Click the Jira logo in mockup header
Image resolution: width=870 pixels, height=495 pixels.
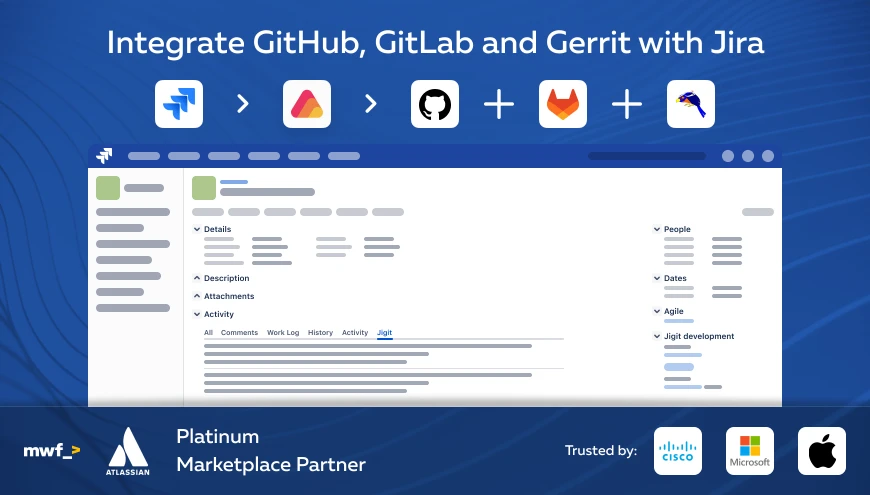pyautogui.click(x=104, y=156)
